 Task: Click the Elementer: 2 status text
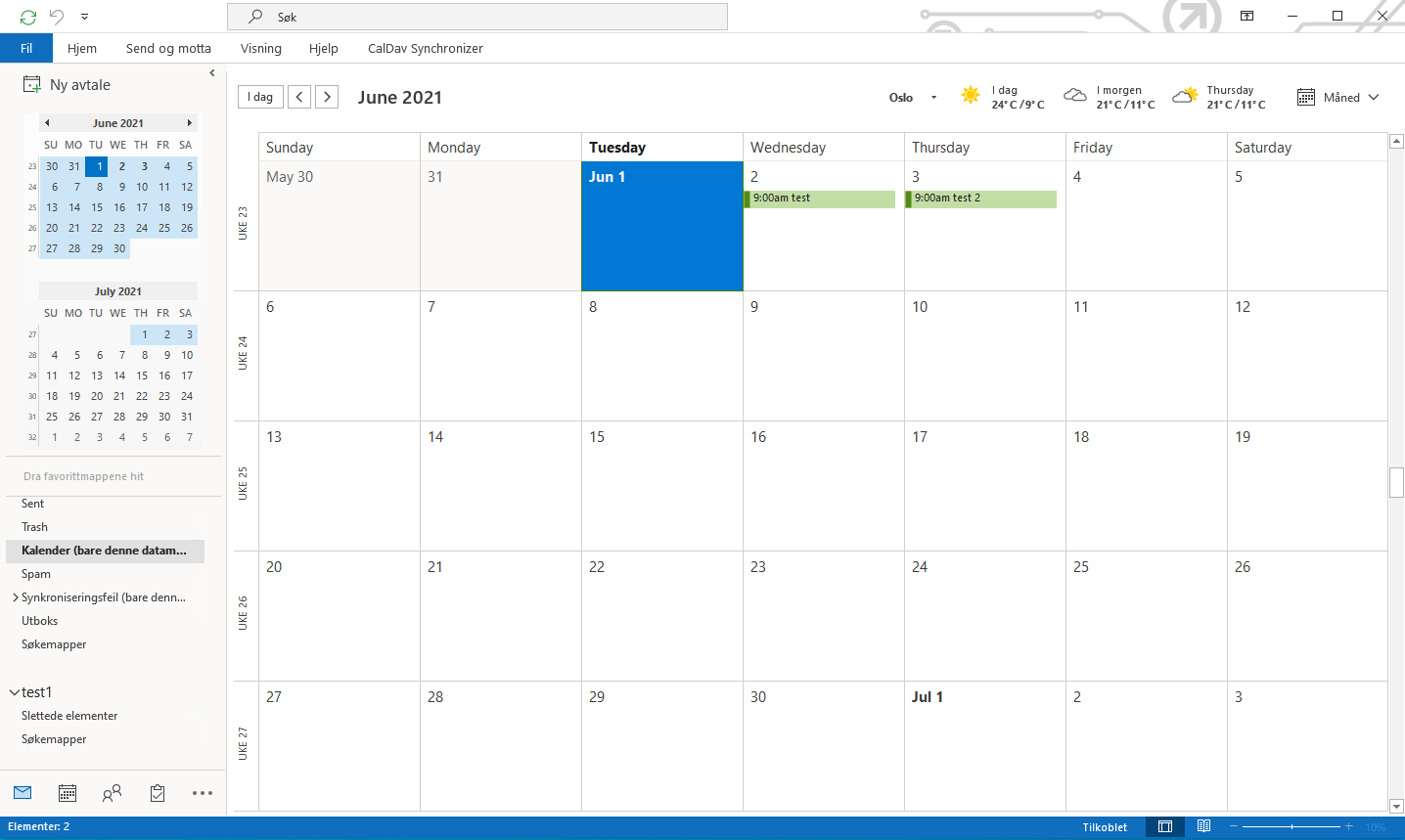point(39,826)
